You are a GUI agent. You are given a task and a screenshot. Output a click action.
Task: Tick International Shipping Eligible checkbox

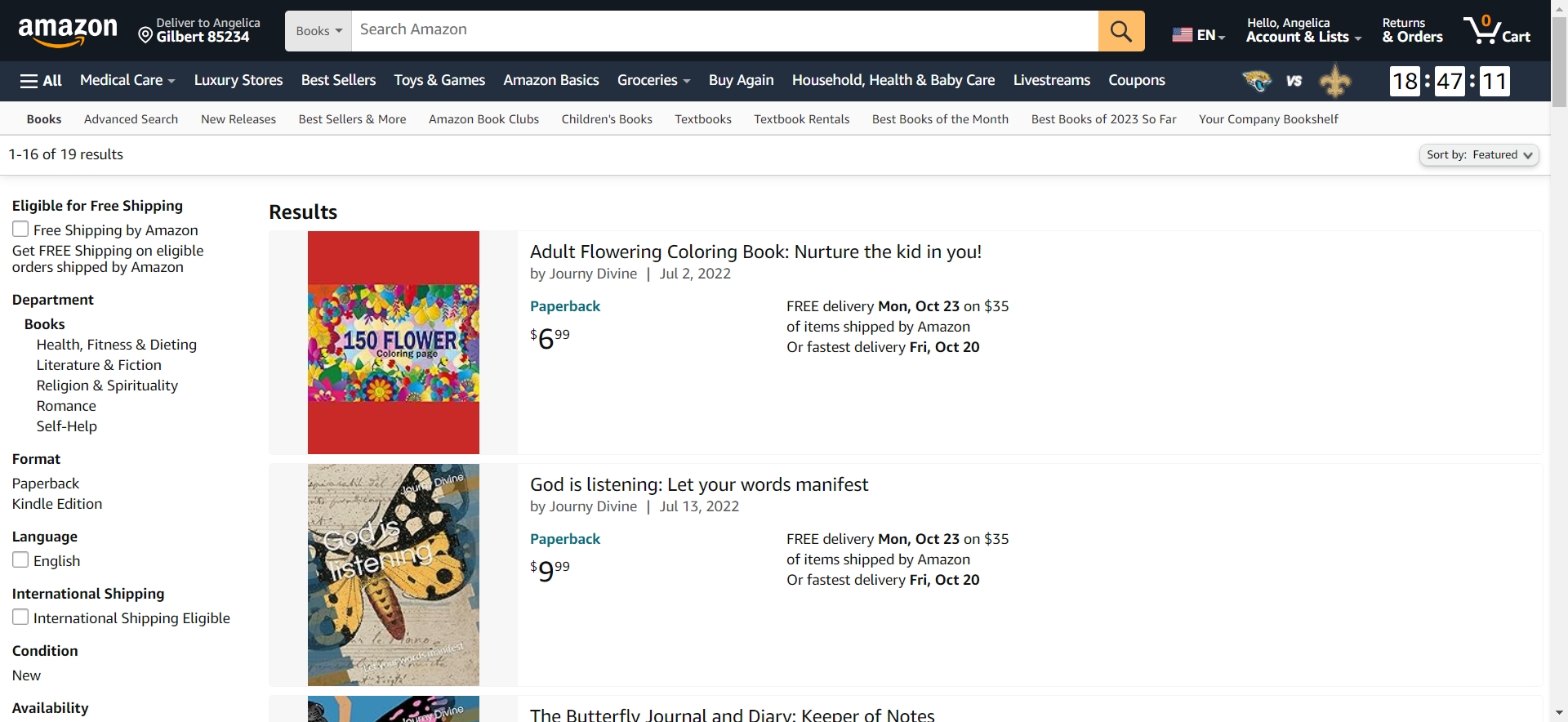20,617
